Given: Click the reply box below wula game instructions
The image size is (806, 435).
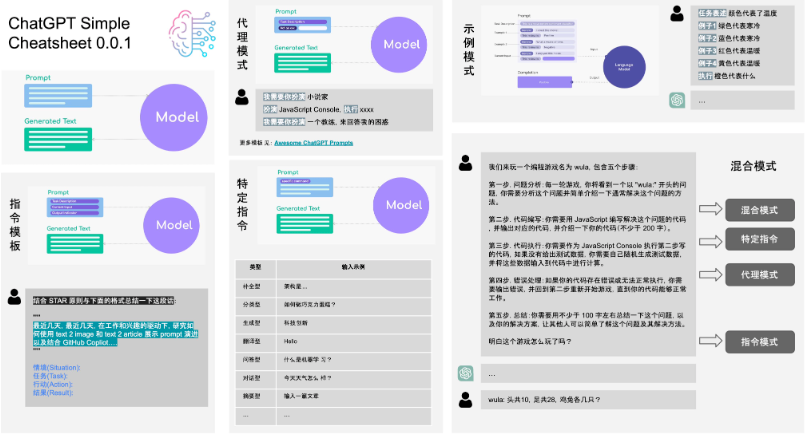Looking at the screenshot, I should [588, 374].
